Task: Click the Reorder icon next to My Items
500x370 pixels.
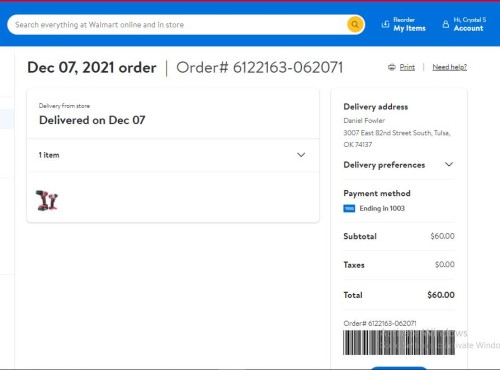Action: (385, 24)
